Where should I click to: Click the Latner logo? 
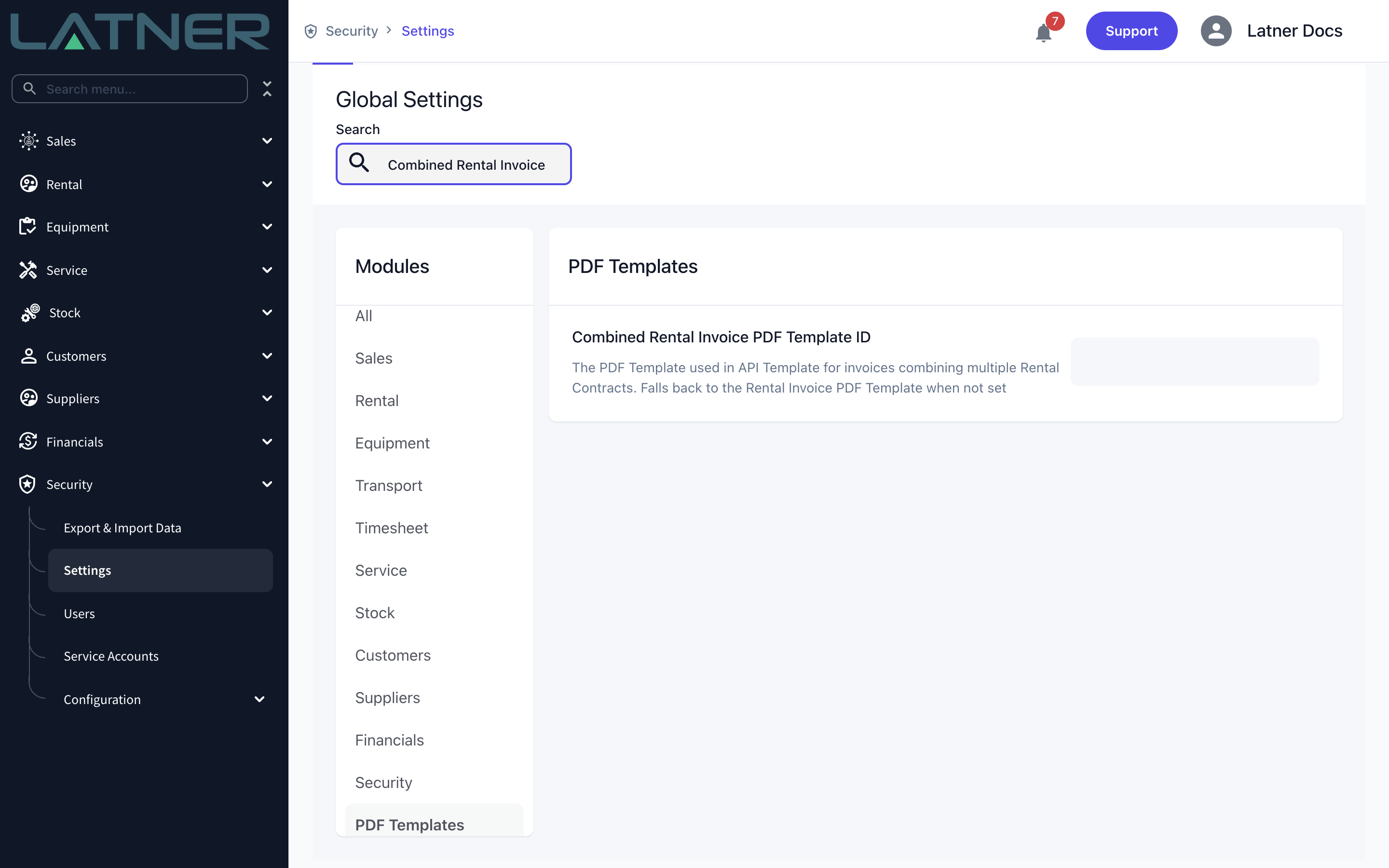point(140,31)
